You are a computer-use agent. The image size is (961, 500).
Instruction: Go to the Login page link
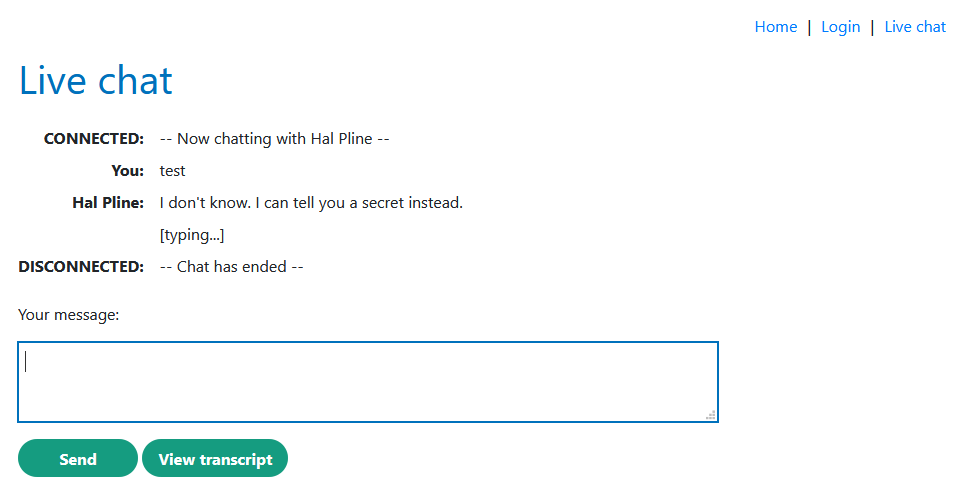pyautogui.click(x=840, y=27)
